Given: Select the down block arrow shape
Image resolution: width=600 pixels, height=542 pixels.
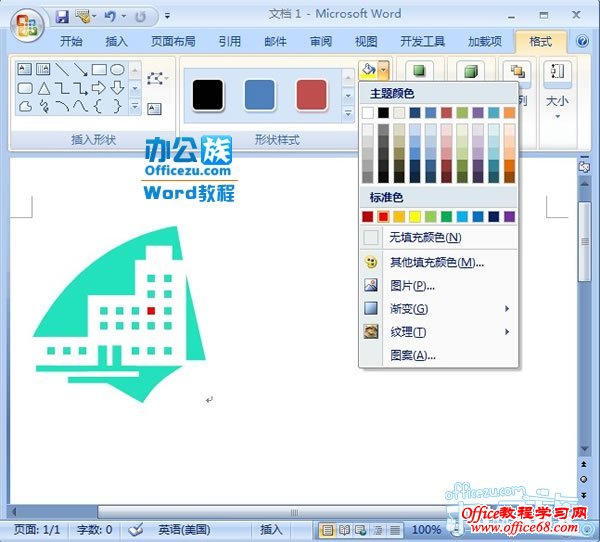Looking at the screenshot, I should coord(117,88).
